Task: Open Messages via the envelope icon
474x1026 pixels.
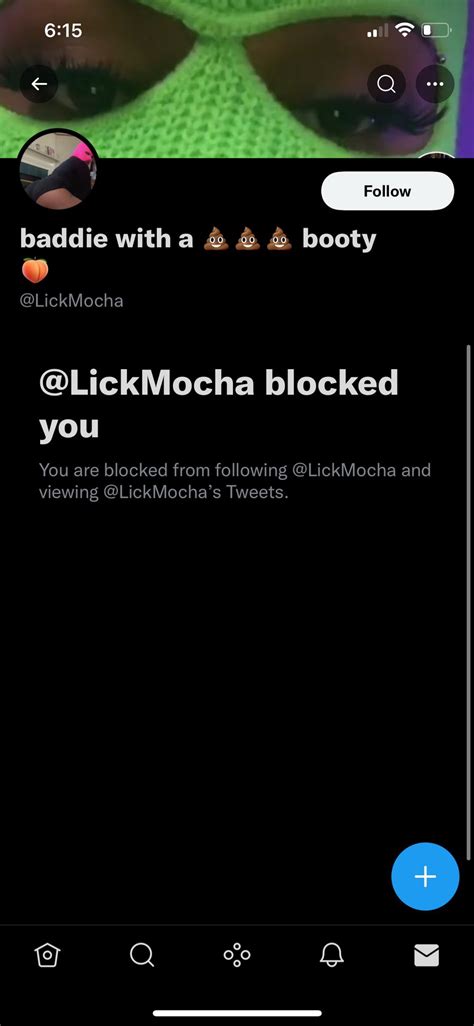Action: coord(426,956)
